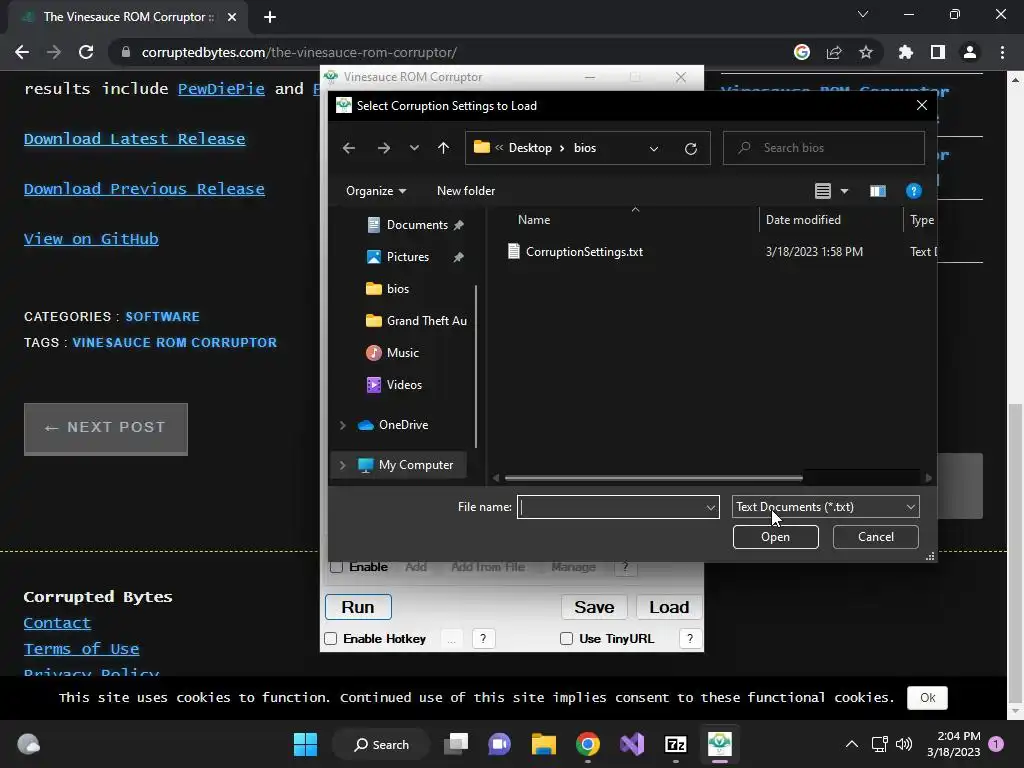Click Load in ROM Corruptor
Screen dimensions: 1024x768
[669, 607]
